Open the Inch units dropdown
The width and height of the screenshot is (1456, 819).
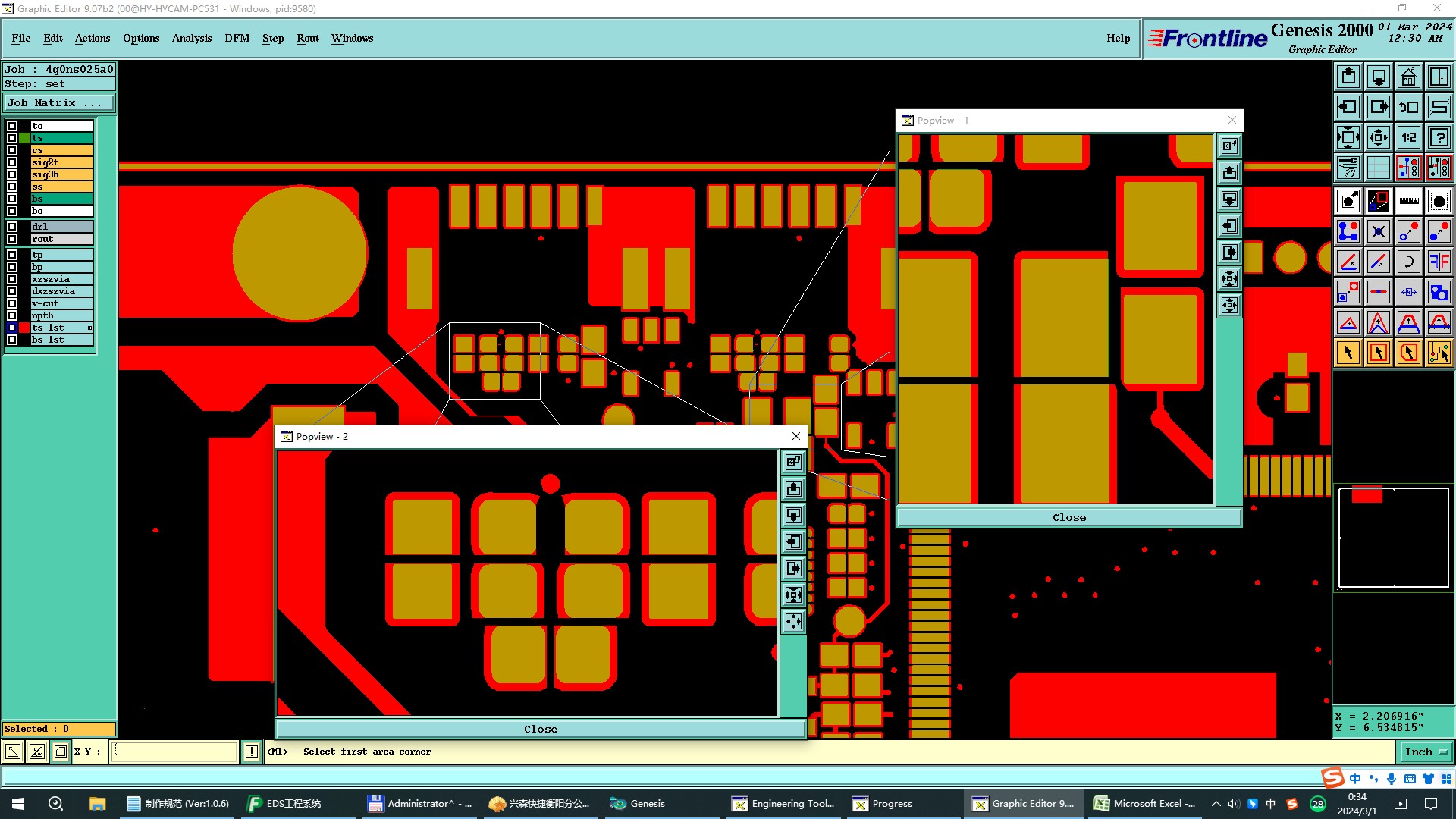[1426, 752]
